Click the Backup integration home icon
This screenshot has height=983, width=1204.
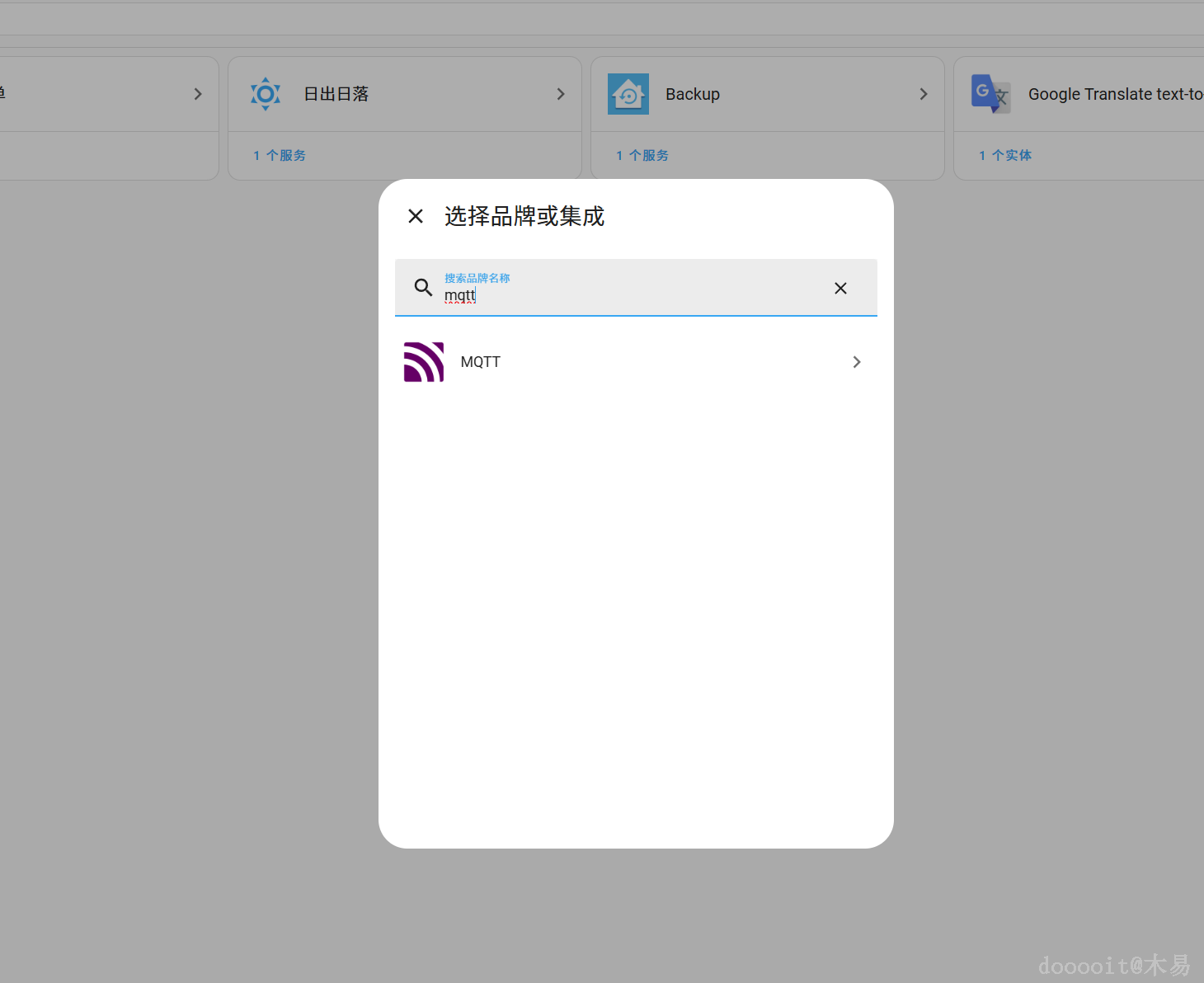628,93
